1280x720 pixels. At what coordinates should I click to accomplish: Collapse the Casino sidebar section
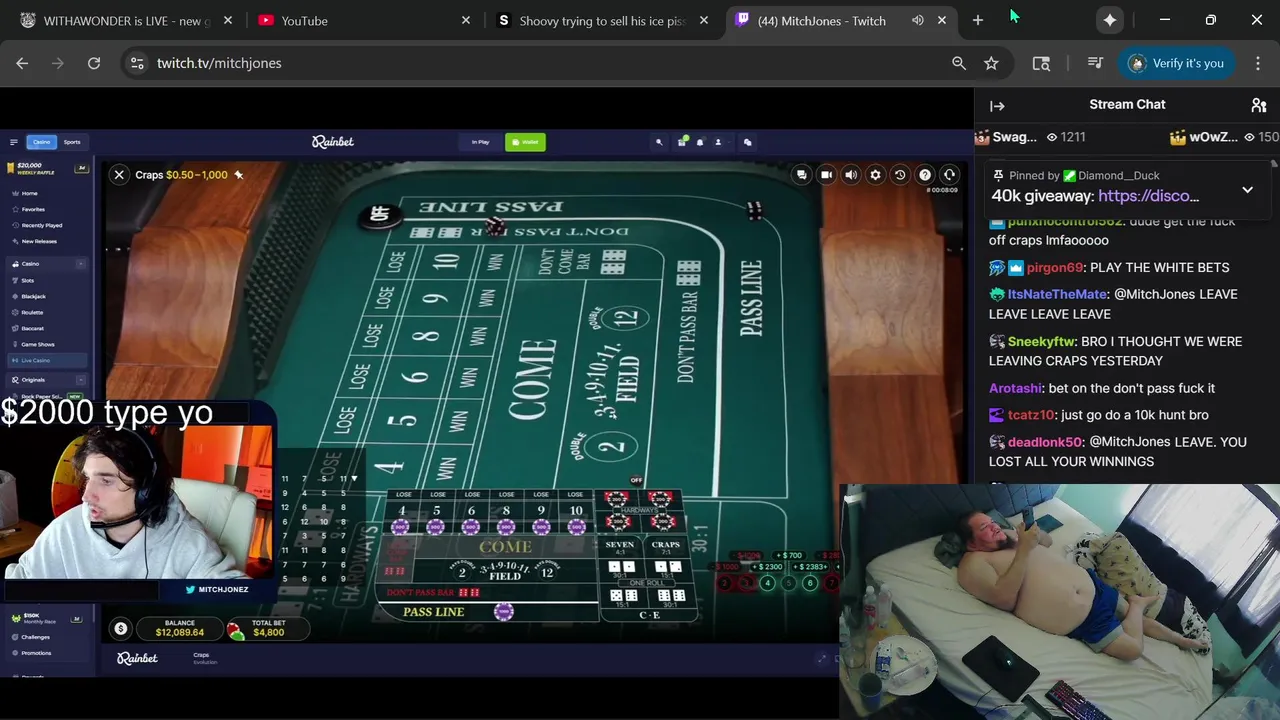click(81, 264)
